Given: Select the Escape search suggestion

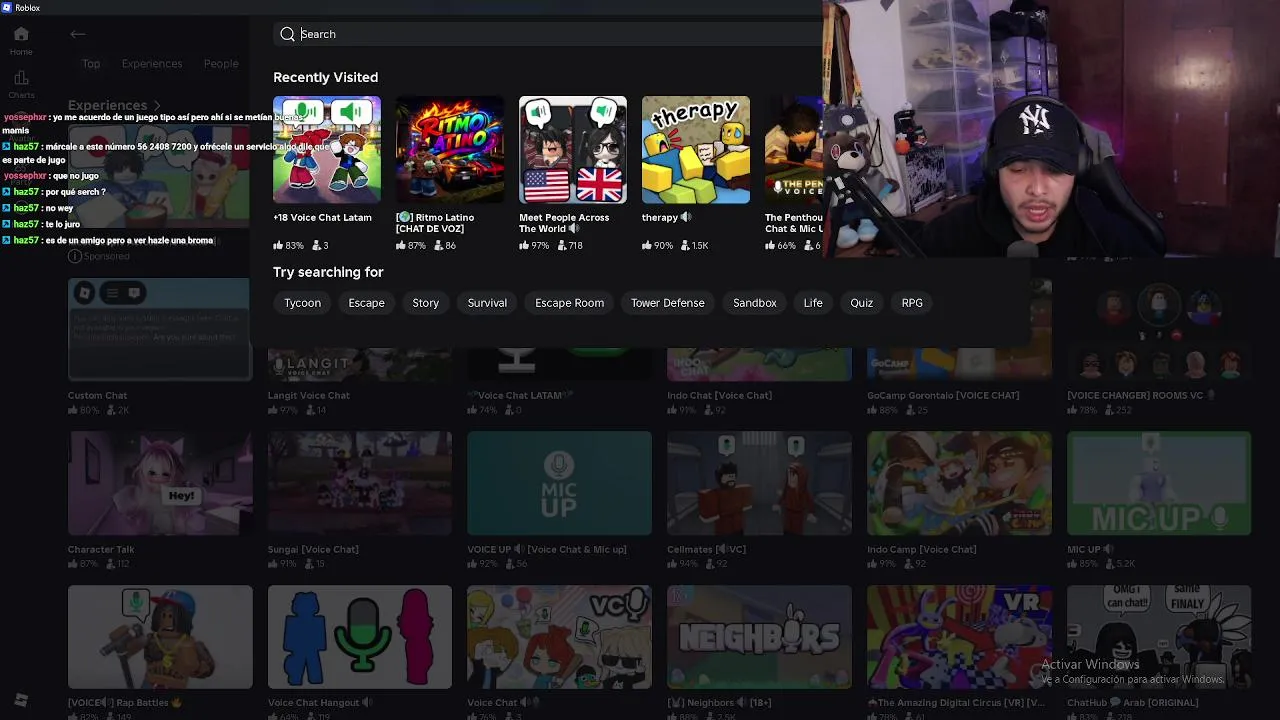Looking at the screenshot, I should click(x=366, y=303).
